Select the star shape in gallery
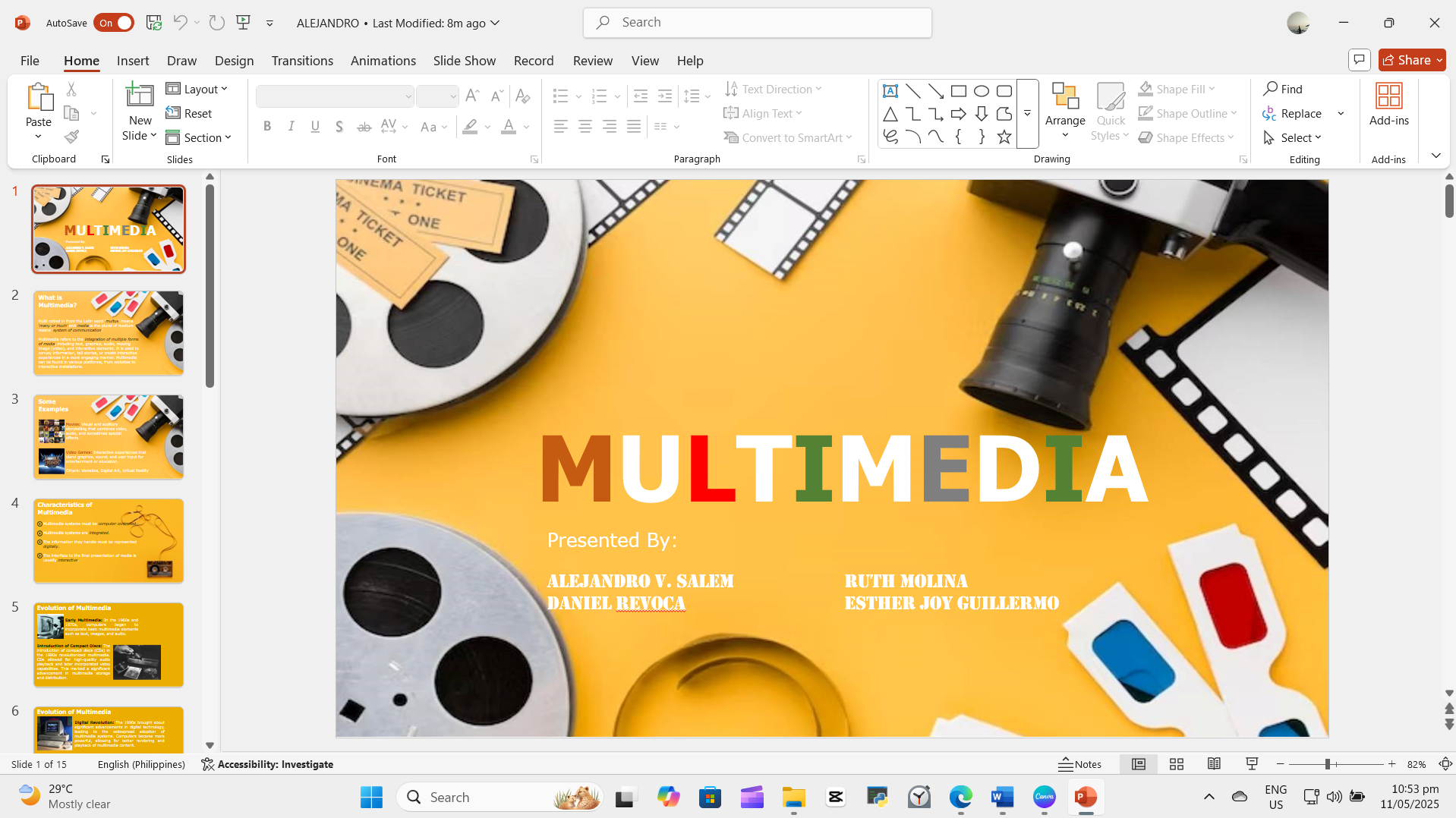The height and width of the screenshot is (818, 1456). tap(1004, 137)
